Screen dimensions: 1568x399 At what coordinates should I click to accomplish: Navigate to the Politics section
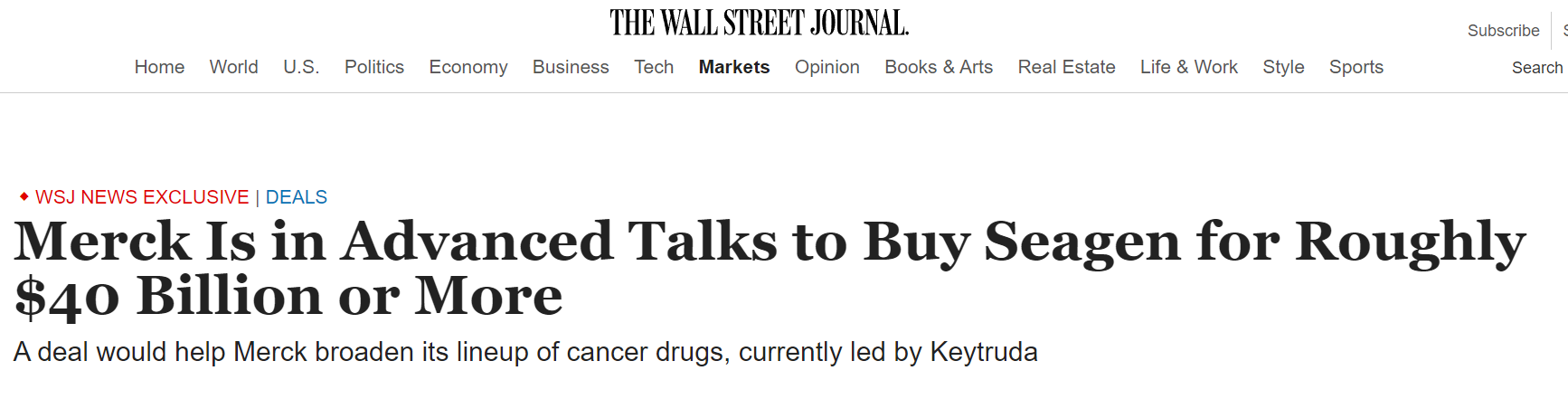point(373,67)
